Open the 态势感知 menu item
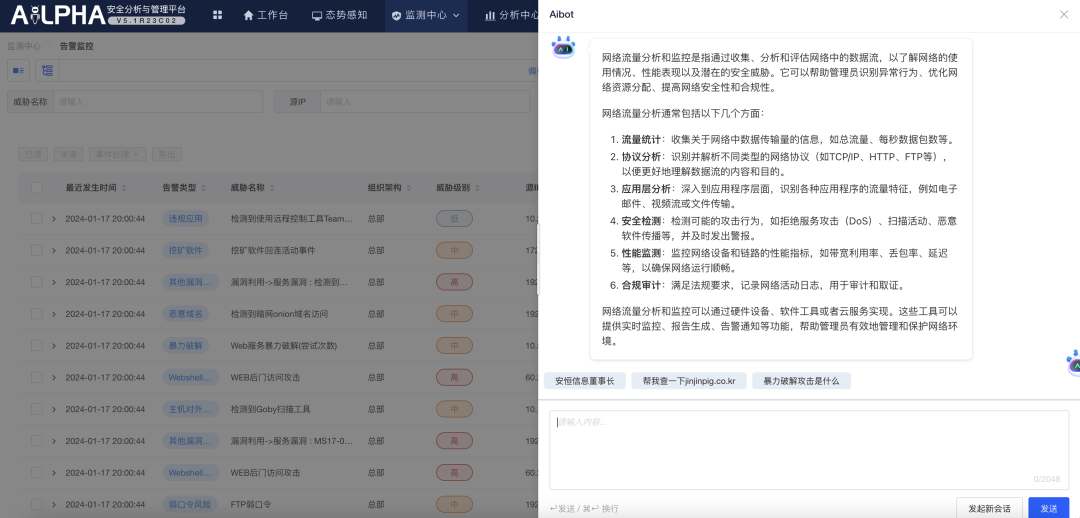Viewport: 1080px width, 518px height. [x=339, y=16]
